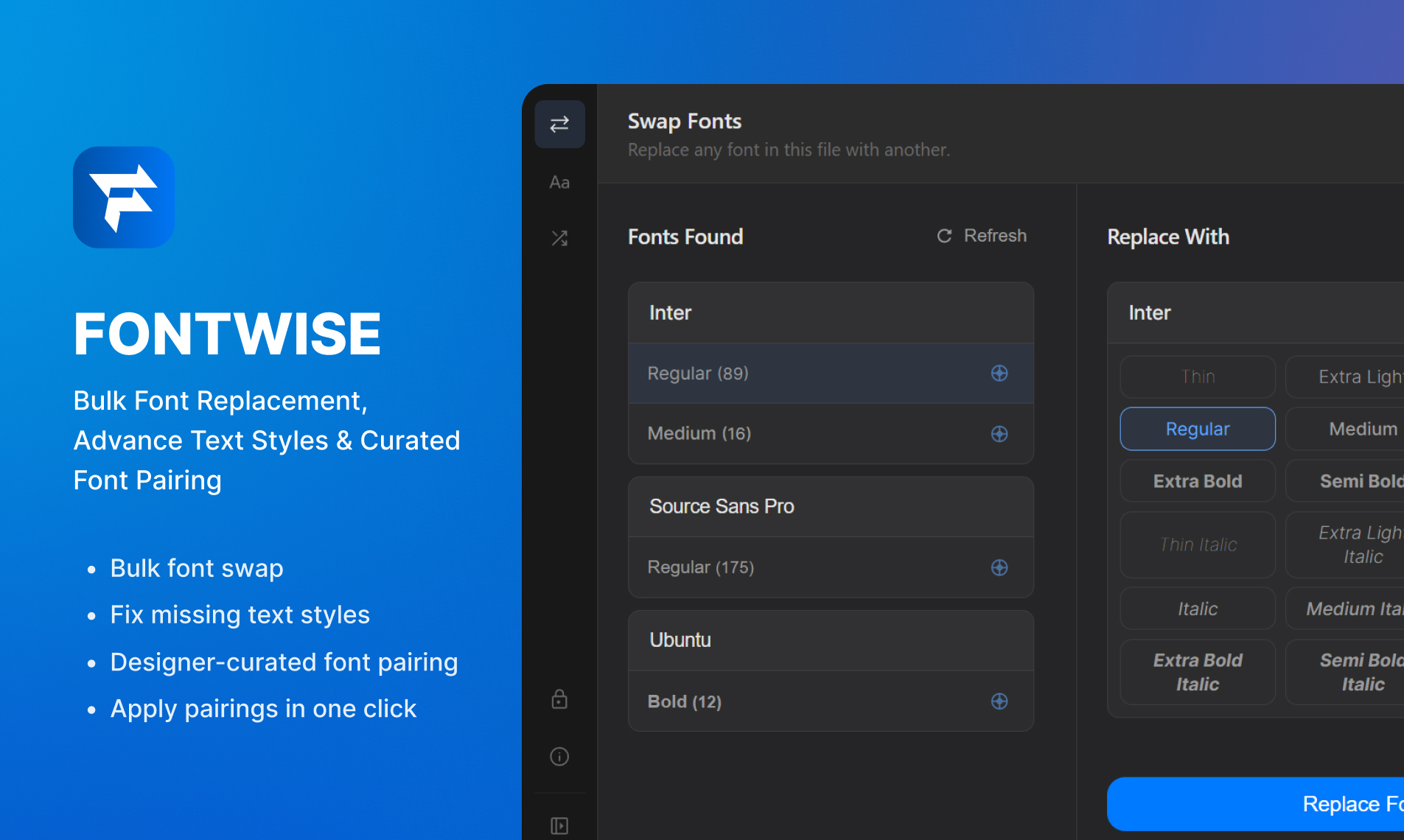Click the Ubuntu font family header
The height and width of the screenshot is (840, 1404).
tap(831, 640)
